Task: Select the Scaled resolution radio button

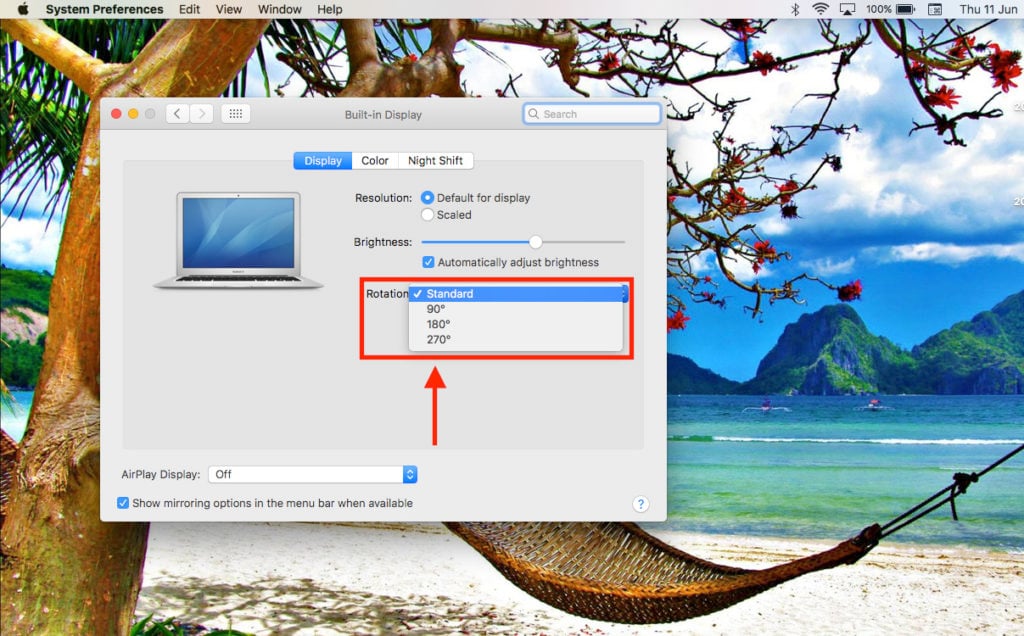Action: pyautogui.click(x=428, y=214)
